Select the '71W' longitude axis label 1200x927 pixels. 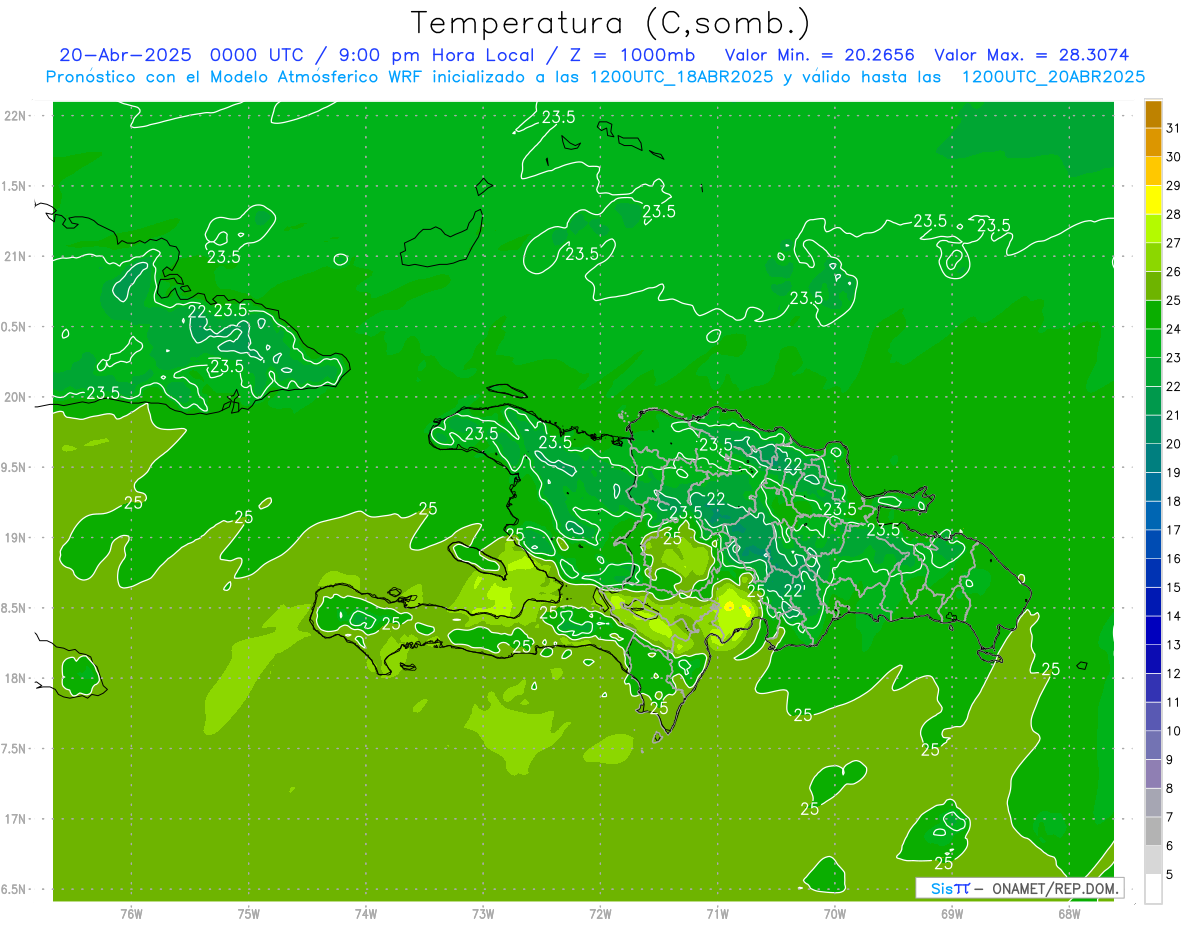(x=717, y=914)
